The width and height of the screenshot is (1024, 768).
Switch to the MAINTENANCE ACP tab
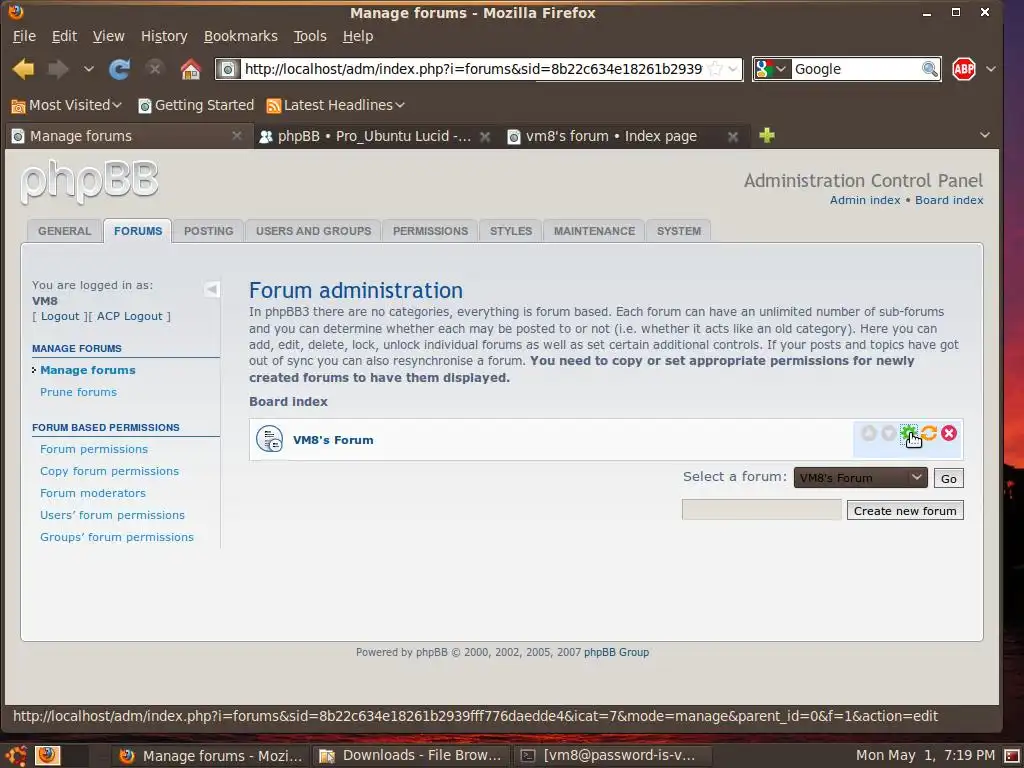click(x=594, y=231)
